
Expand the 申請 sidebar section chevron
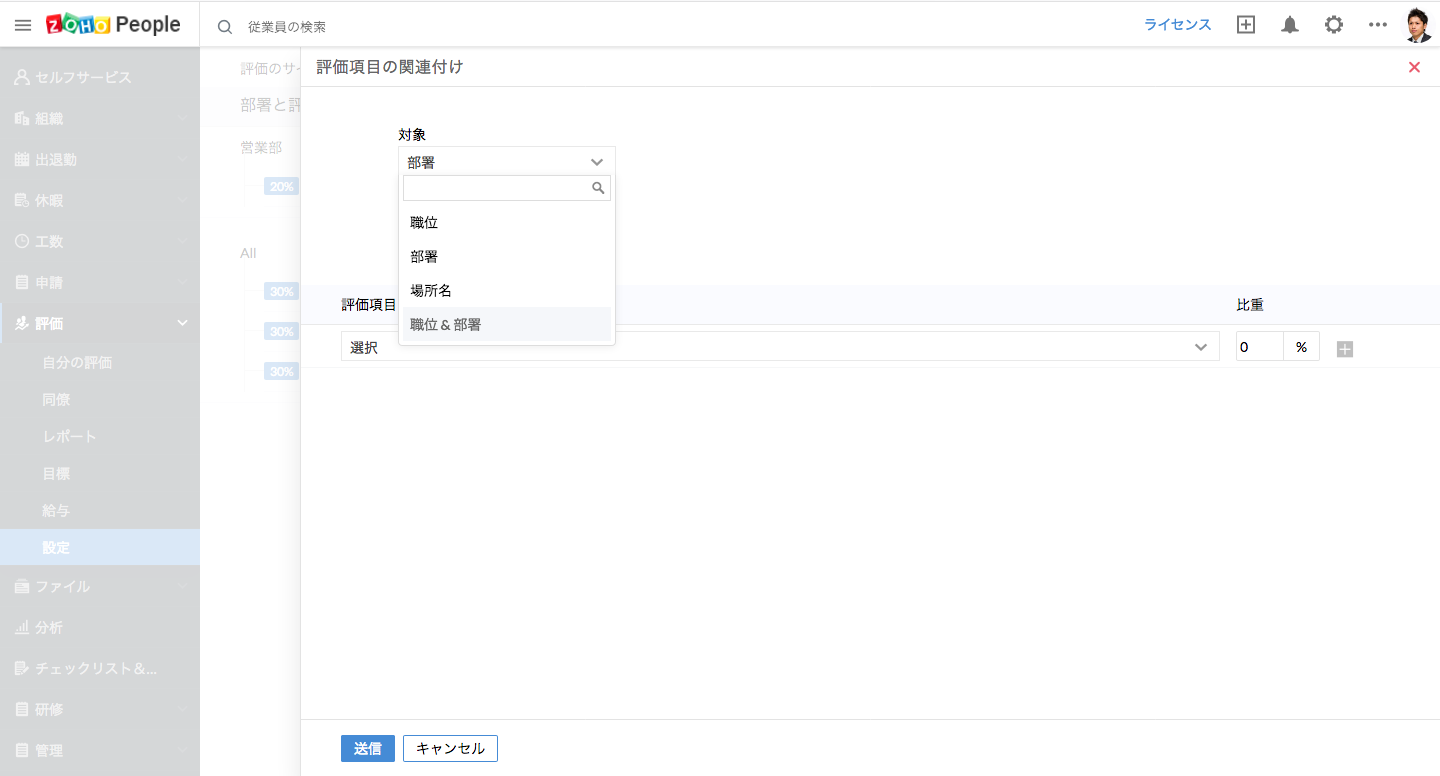tap(182, 282)
